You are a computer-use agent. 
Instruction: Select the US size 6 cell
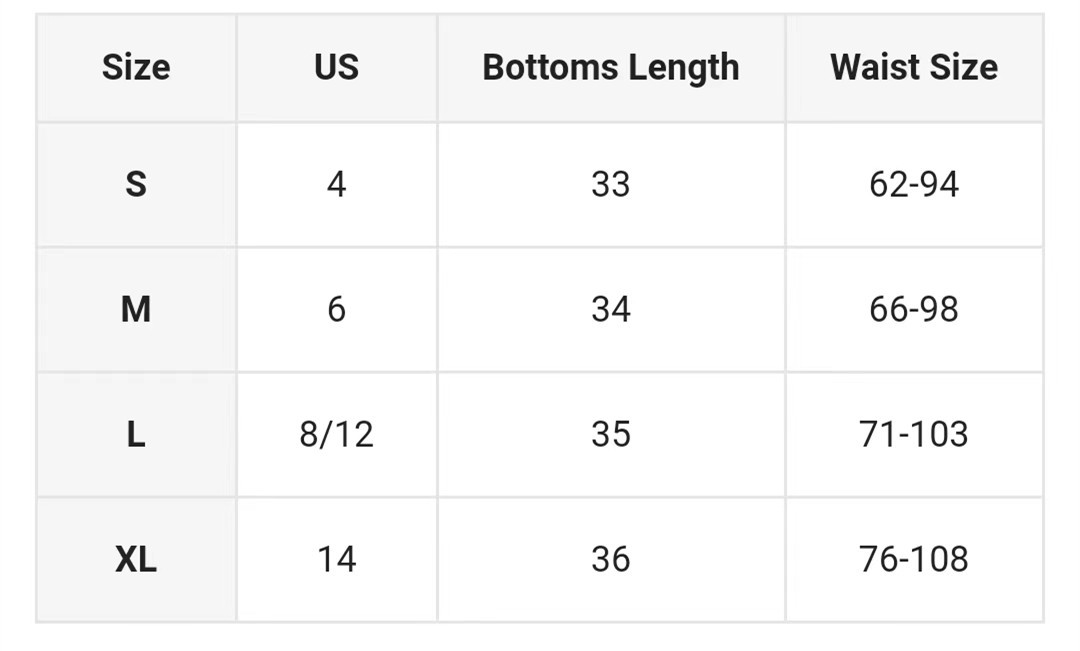coord(337,309)
